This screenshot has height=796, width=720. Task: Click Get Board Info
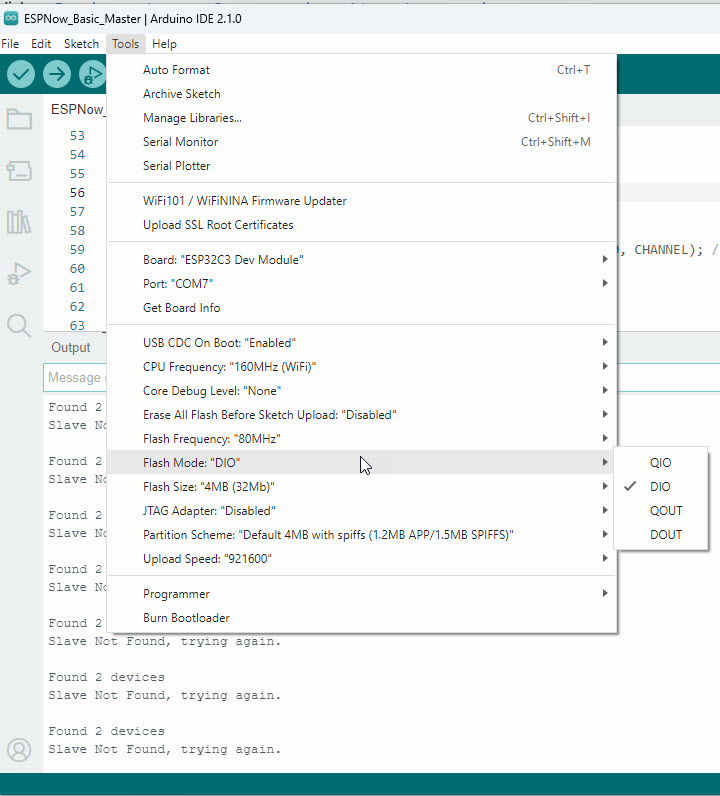[x=362, y=308]
